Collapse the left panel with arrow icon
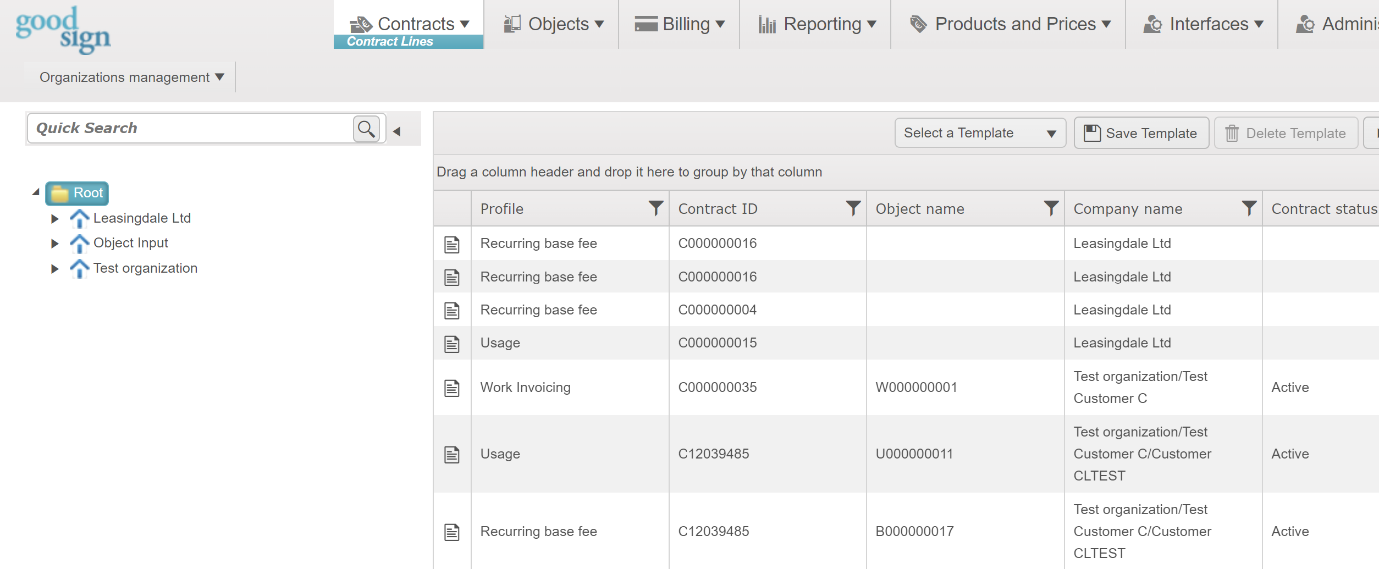1379x569 pixels. 396,131
